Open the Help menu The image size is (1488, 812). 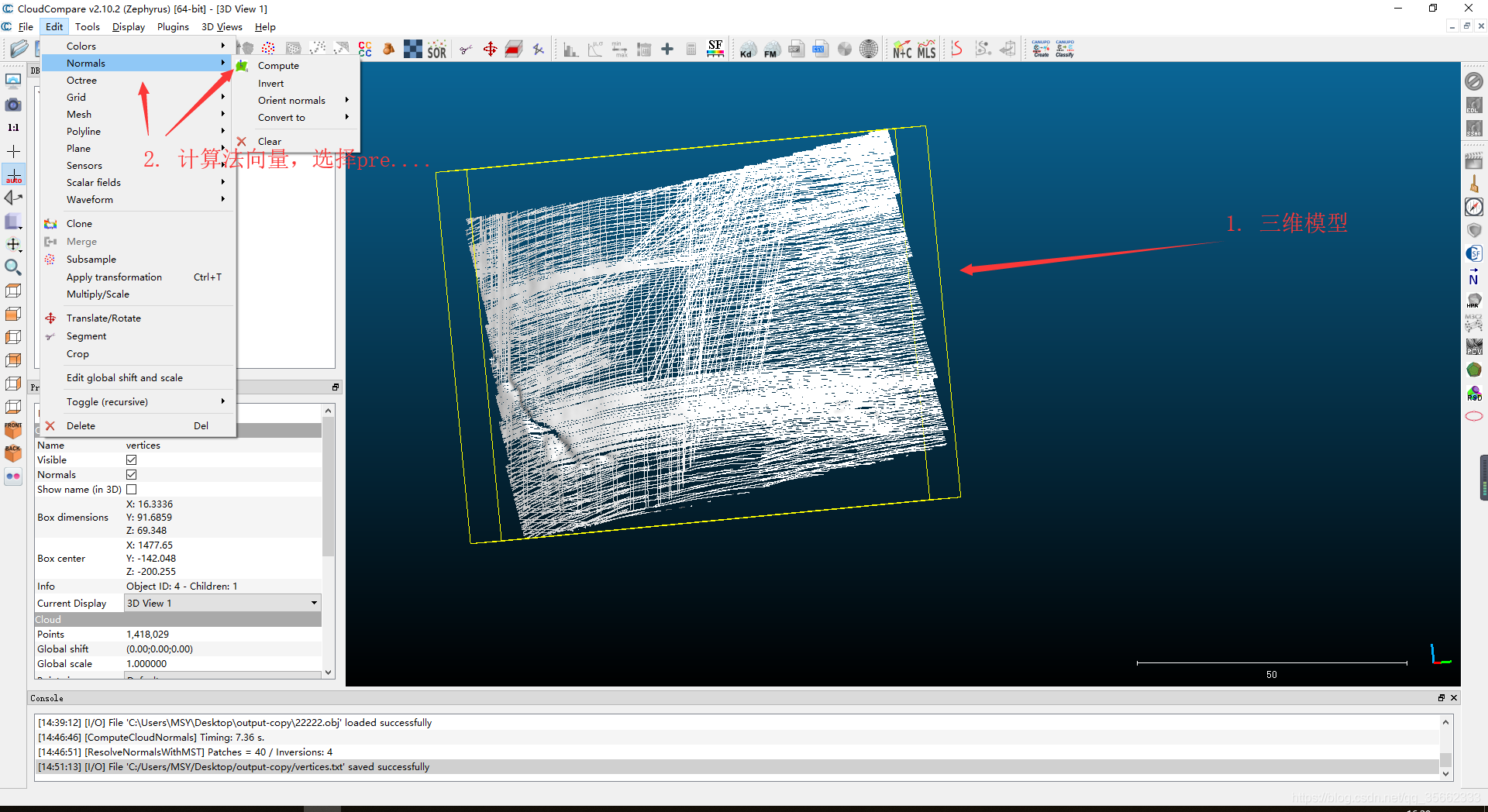tap(265, 27)
